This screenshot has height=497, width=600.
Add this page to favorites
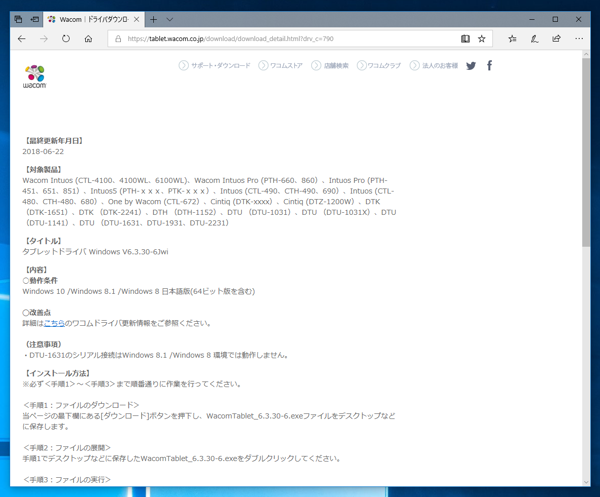[x=482, y=39]
